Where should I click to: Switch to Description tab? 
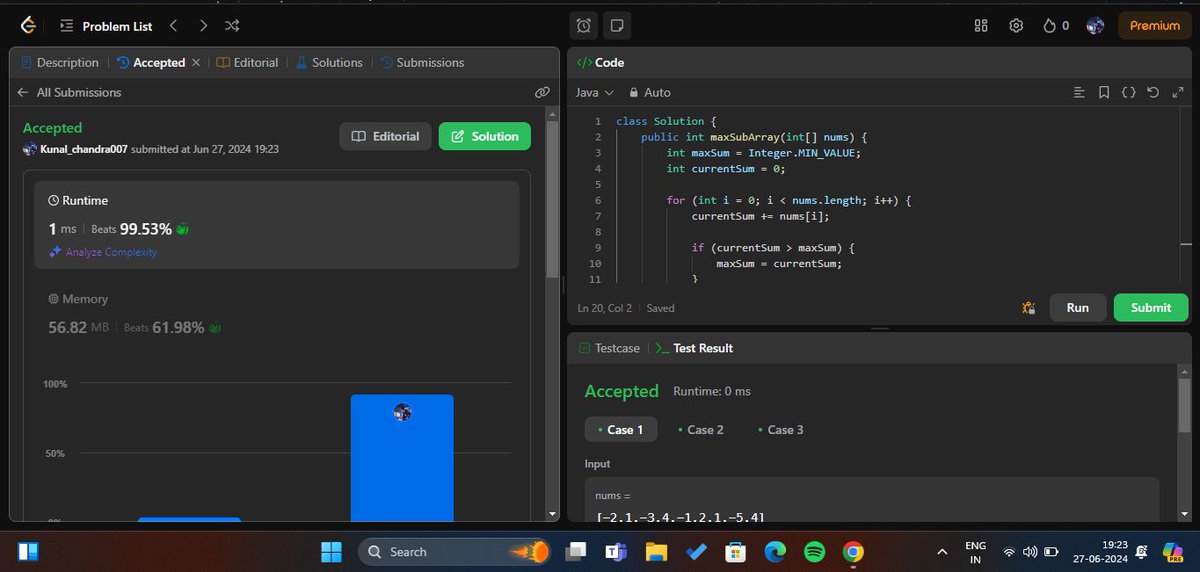point(59,62)
